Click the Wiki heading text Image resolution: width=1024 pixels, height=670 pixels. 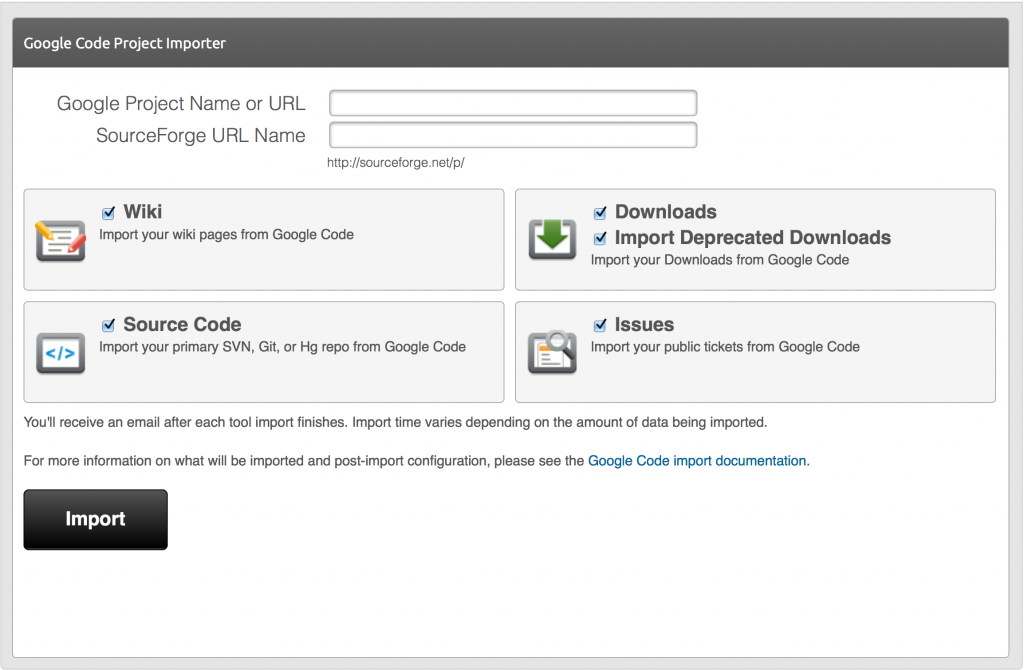coord(142,212)
